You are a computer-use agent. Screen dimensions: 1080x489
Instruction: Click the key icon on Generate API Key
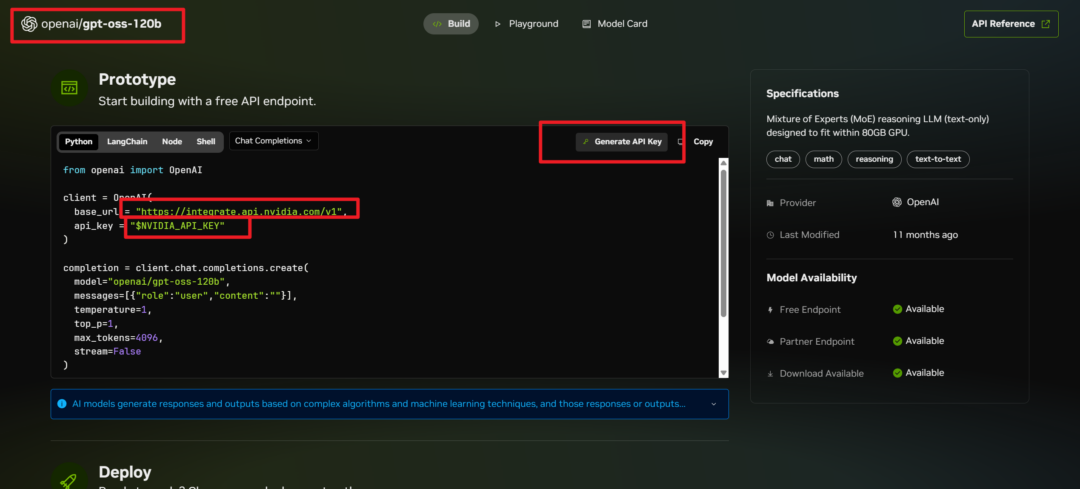pos(585,142)
